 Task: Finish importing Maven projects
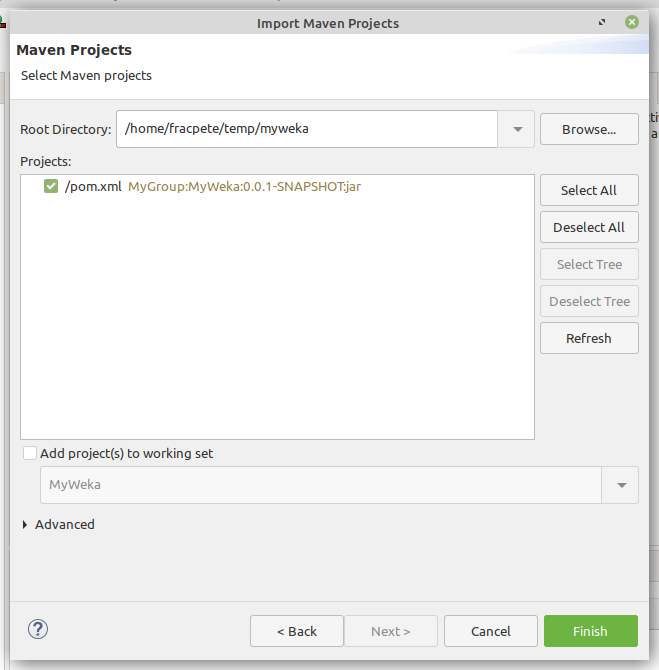(x=591, y=631)
